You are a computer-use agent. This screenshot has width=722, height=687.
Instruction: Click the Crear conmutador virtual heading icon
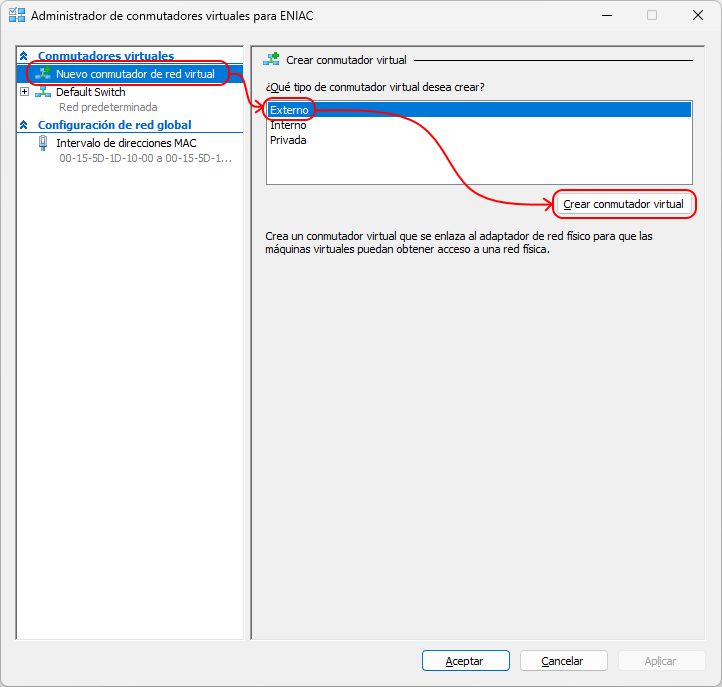coord(271,59)
